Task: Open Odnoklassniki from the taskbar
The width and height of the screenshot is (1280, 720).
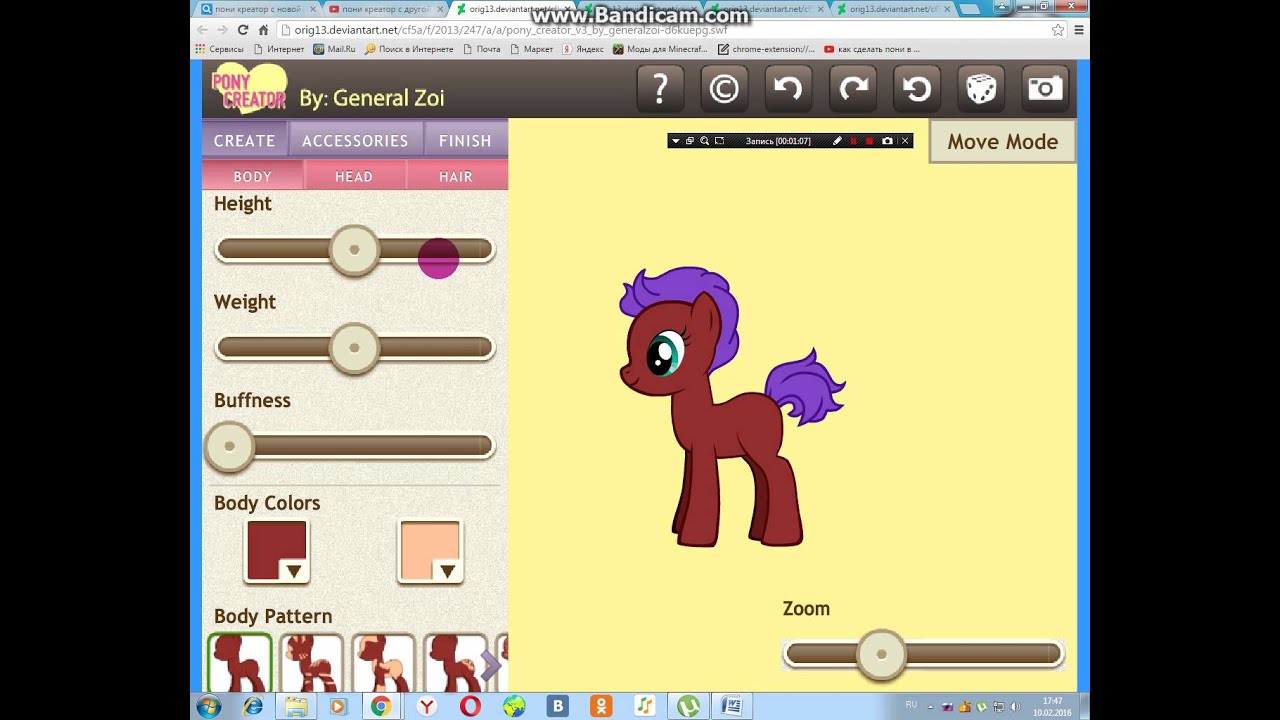Action: 601,707
